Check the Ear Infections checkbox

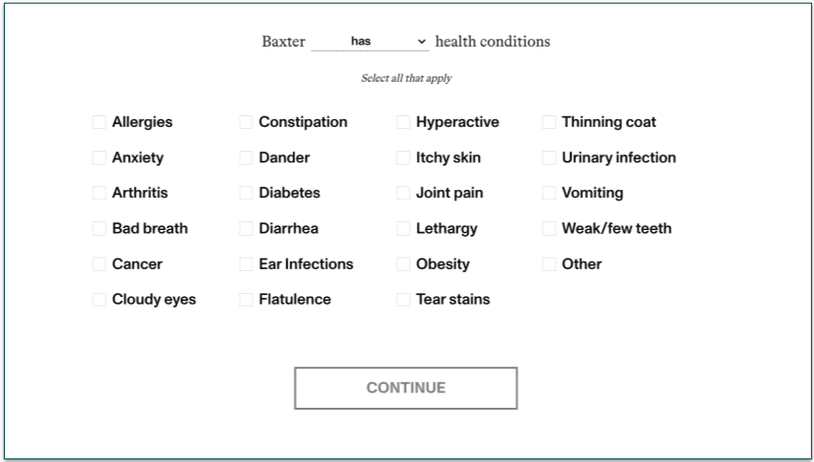(246, 264)
